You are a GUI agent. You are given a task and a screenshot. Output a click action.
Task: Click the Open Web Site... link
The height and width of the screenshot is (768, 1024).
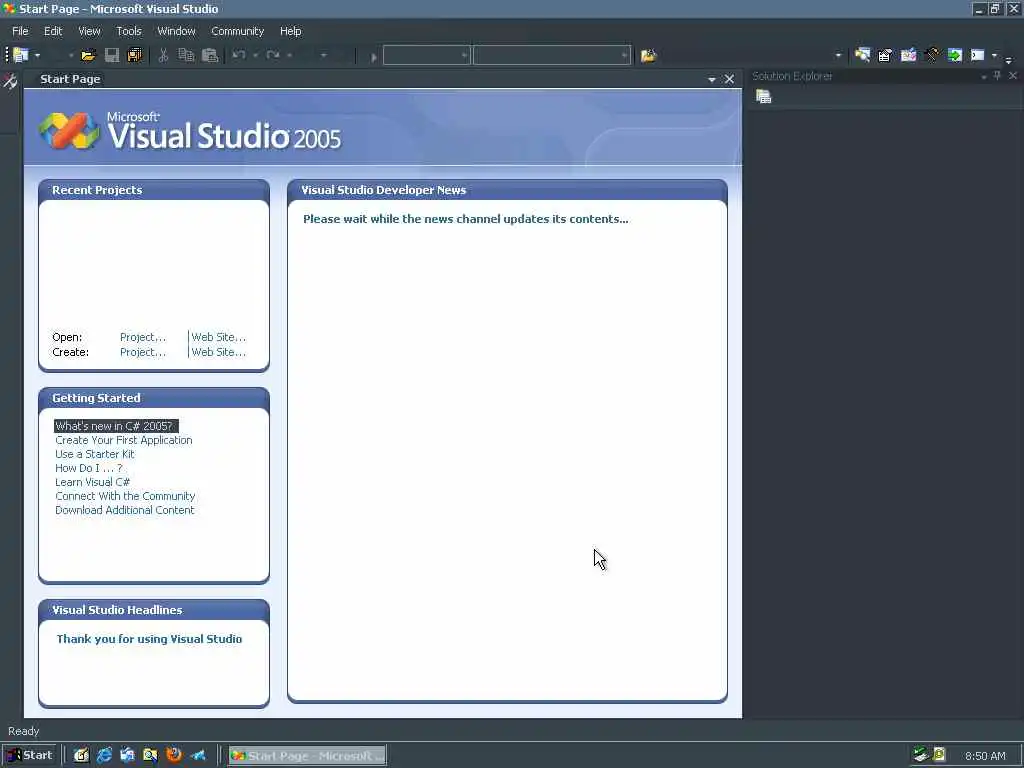pos(219,337)
